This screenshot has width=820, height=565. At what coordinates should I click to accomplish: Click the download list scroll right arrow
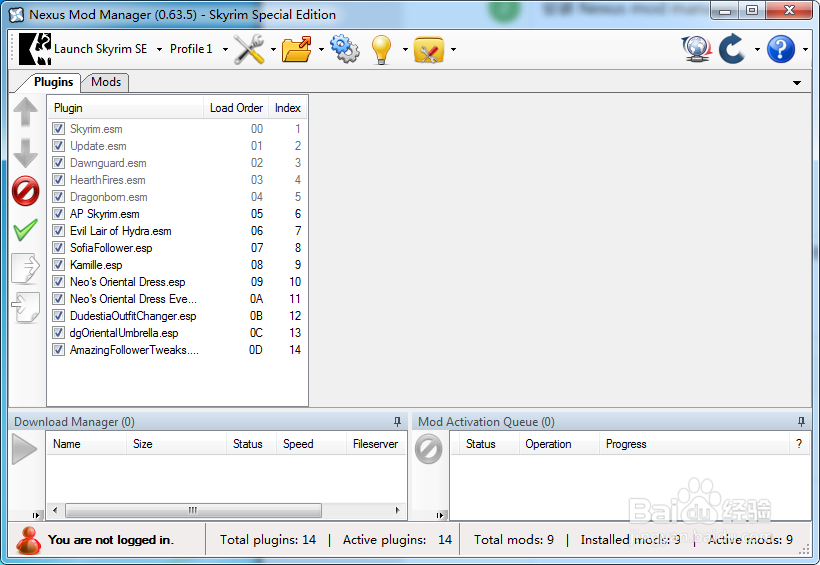tap(397, 510)
